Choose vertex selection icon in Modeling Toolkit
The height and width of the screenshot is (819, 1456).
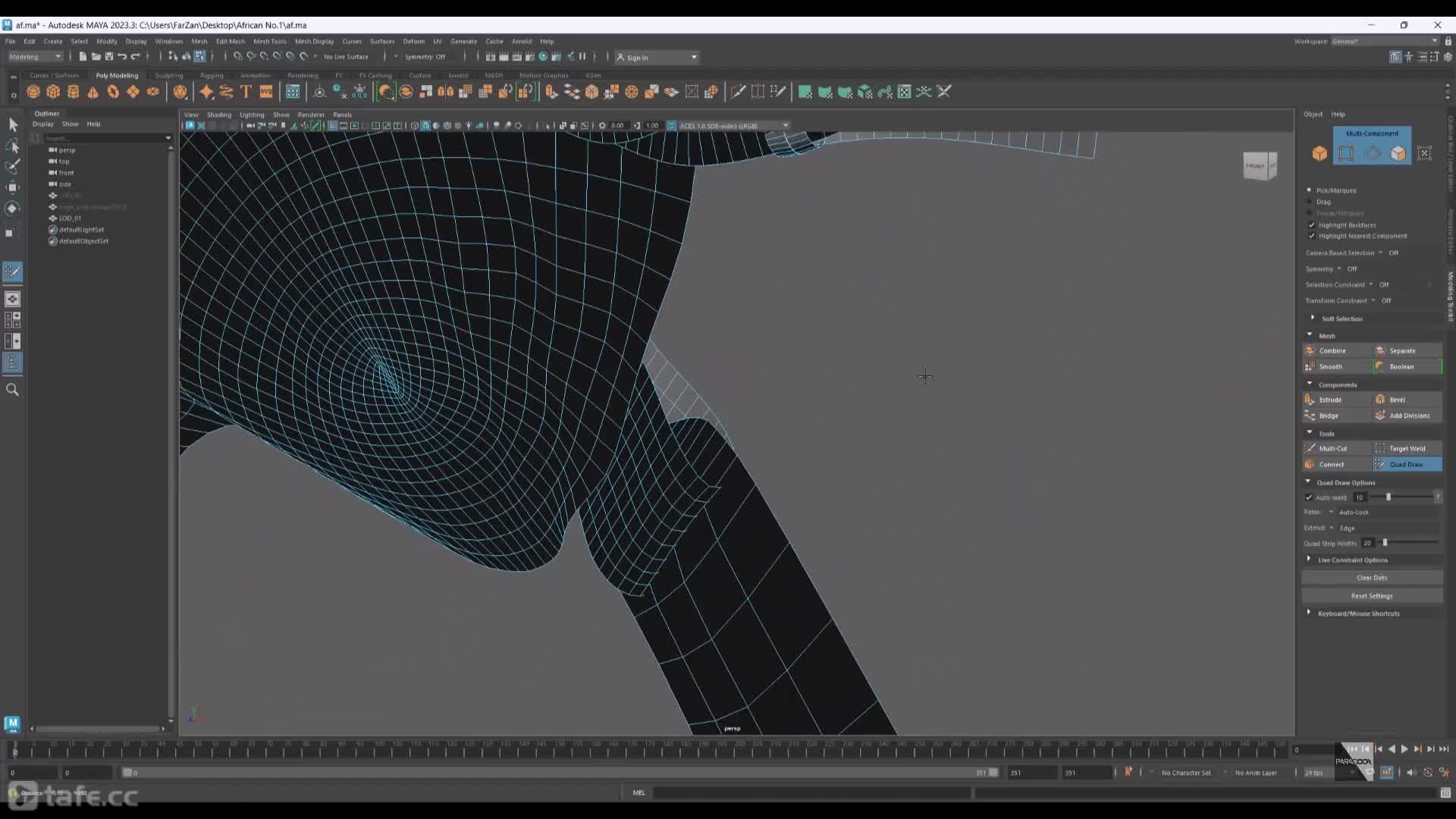pos(1346,153)
